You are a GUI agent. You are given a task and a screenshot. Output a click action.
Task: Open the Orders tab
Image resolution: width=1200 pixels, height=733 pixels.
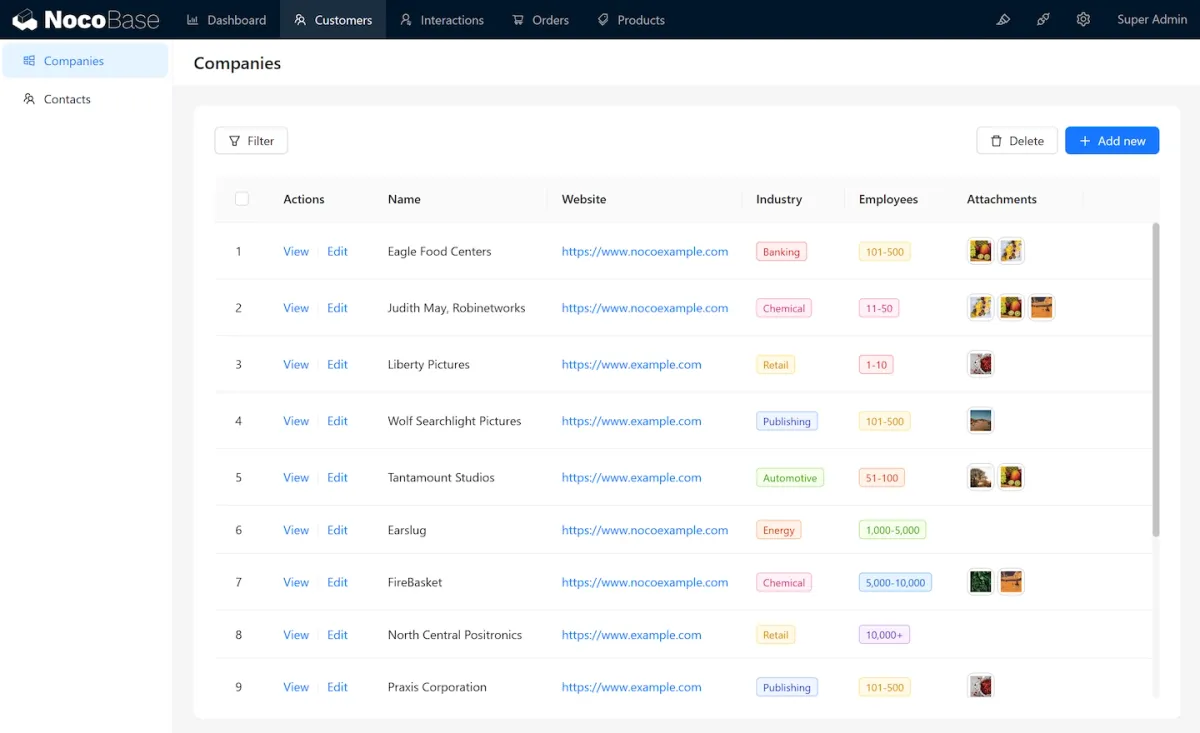pos(541,20)
